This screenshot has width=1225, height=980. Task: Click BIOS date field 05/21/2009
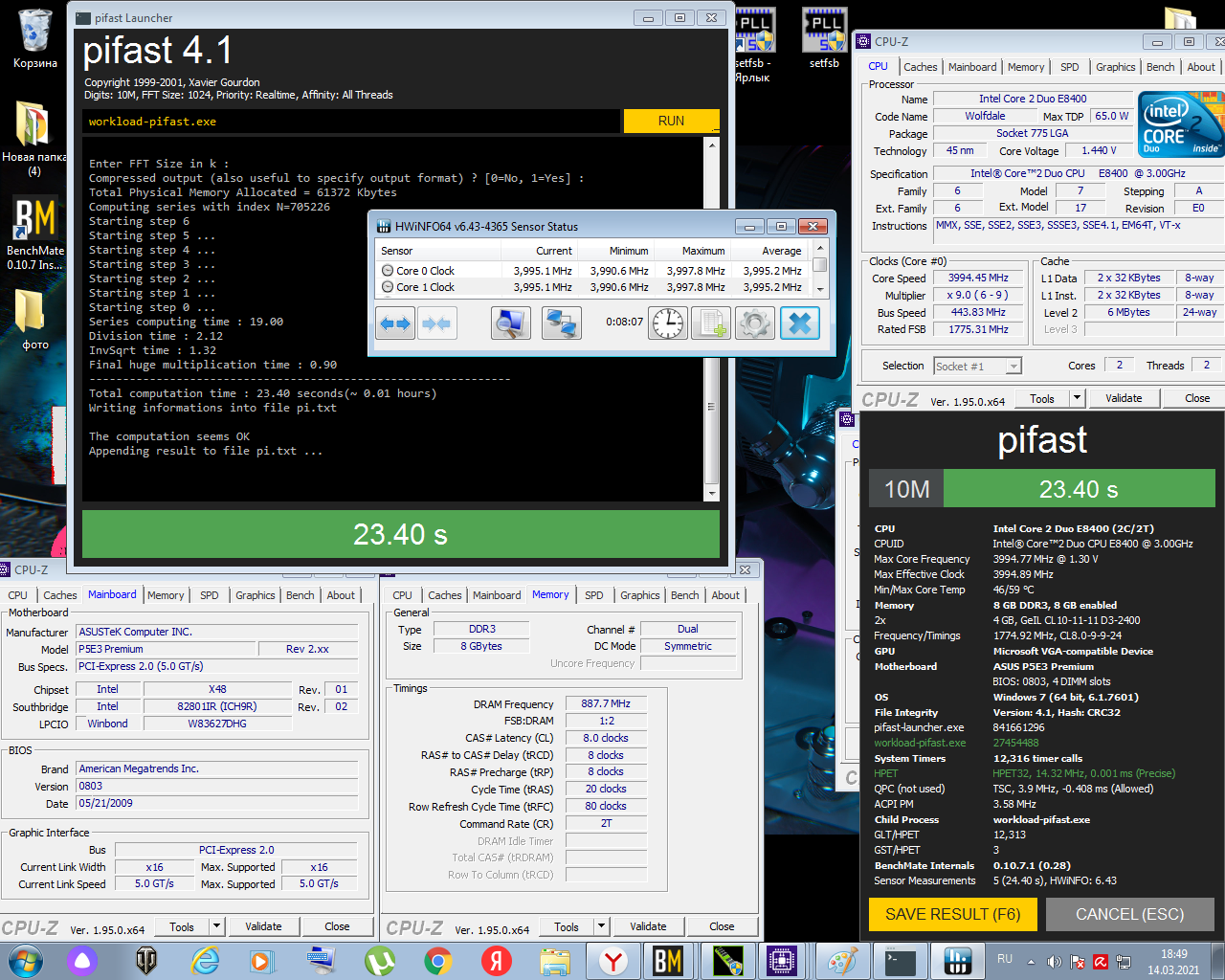217,803
